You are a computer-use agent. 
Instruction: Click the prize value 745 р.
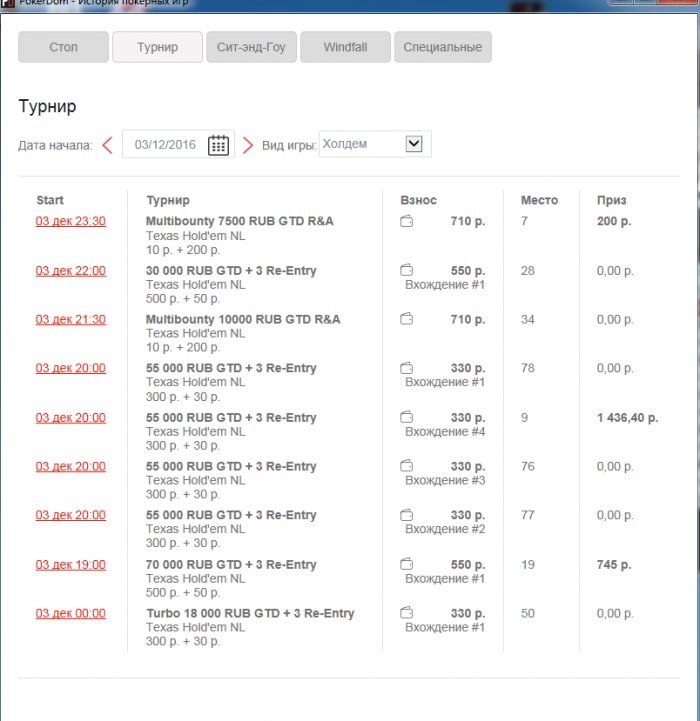click(x=614, y=564)
